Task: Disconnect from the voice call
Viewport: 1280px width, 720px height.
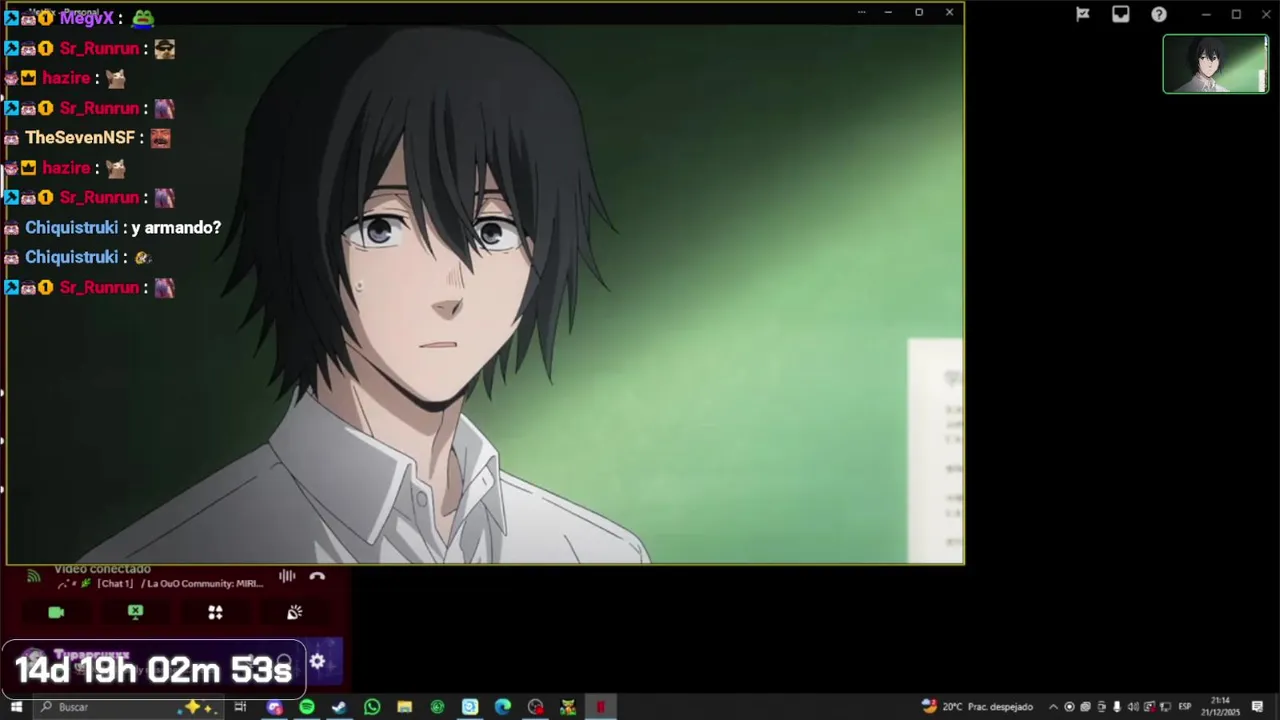Action: (317, 576)
